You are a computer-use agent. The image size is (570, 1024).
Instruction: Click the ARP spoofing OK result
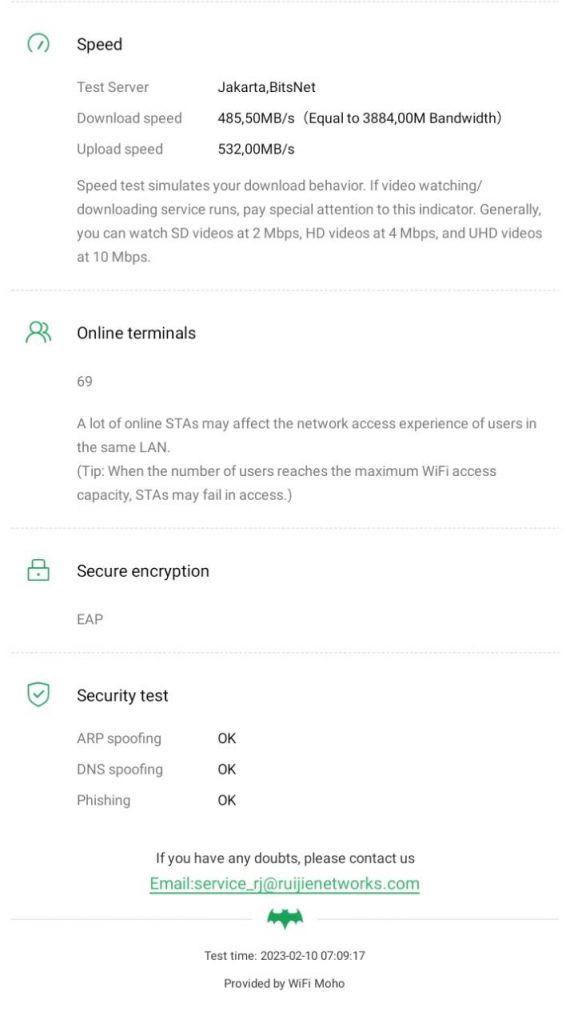pos(227,739)
